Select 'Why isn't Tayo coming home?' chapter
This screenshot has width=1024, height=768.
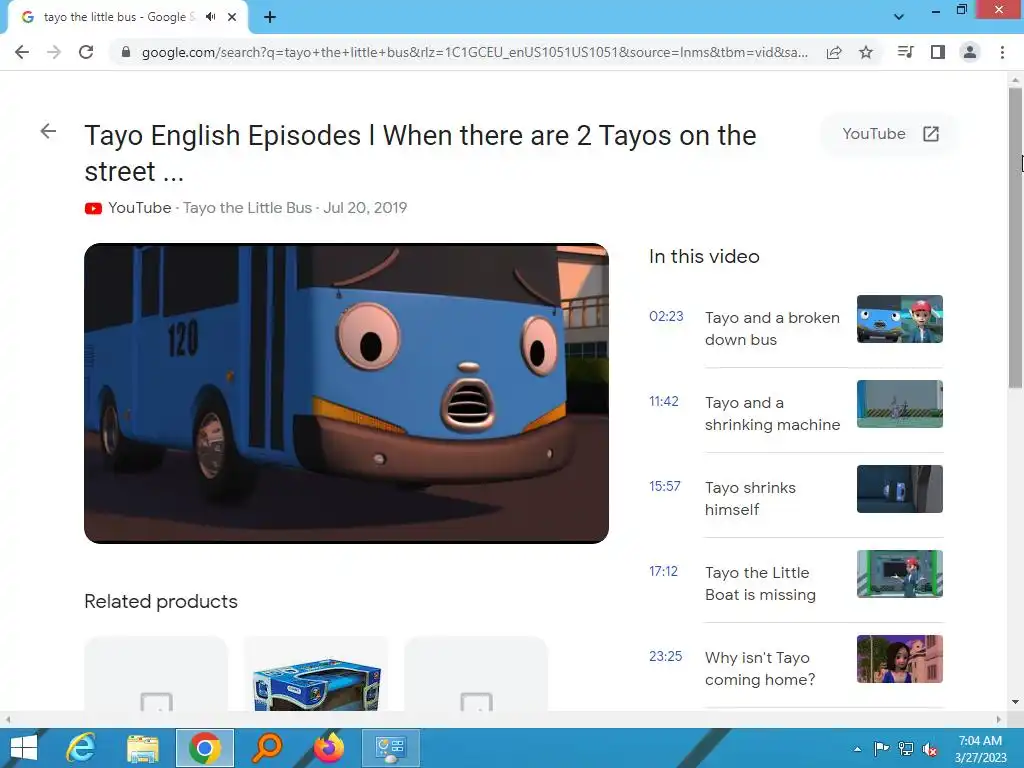[x=760, y=668]
